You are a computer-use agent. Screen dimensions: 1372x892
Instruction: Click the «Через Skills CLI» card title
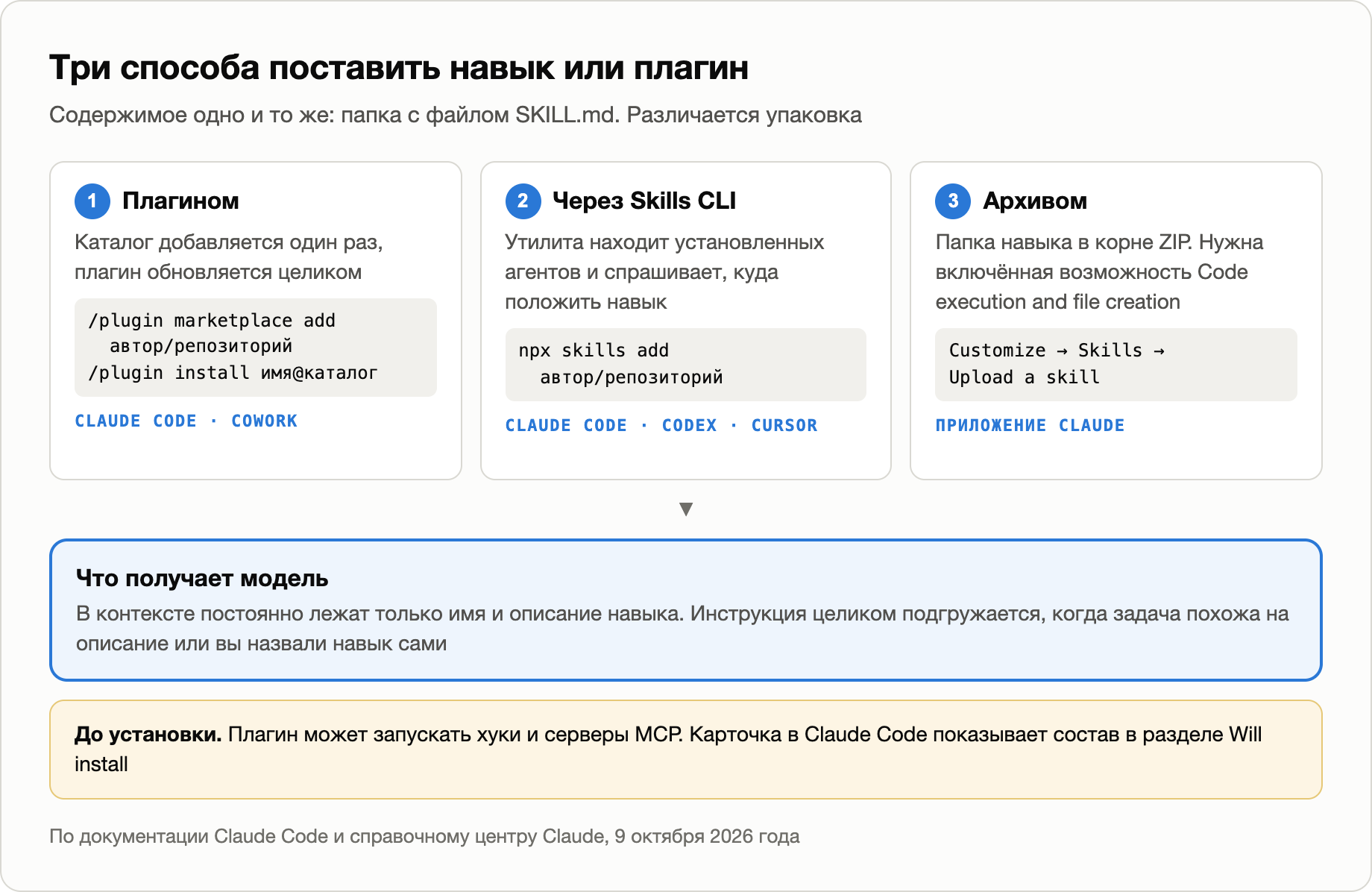644,201
